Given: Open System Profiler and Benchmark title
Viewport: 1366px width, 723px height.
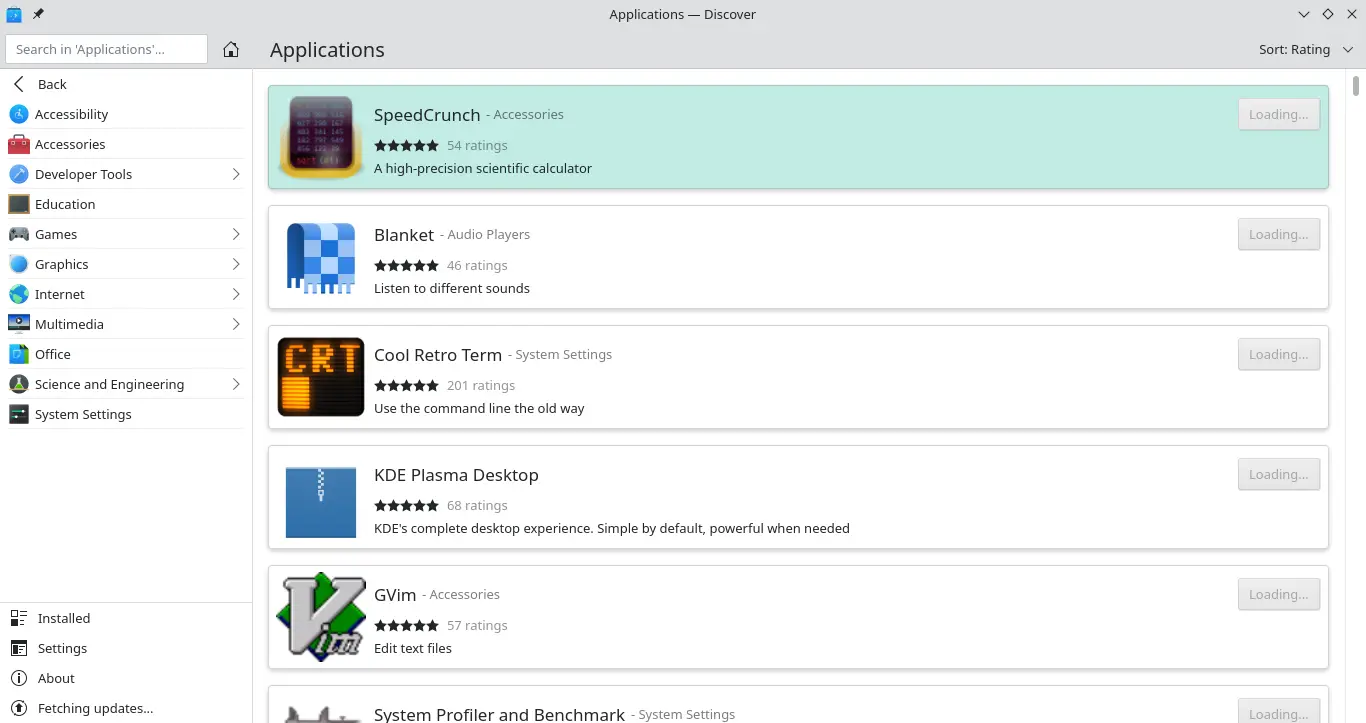Looking at the screenshot, I should click(x=499, y=714).
